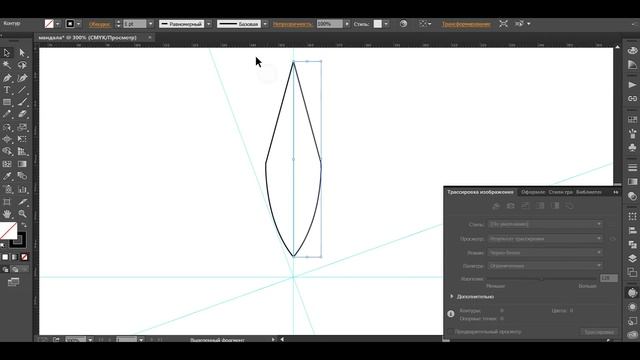
Task: Change the Screen Mode button
Action: click(x=13, y=282)
